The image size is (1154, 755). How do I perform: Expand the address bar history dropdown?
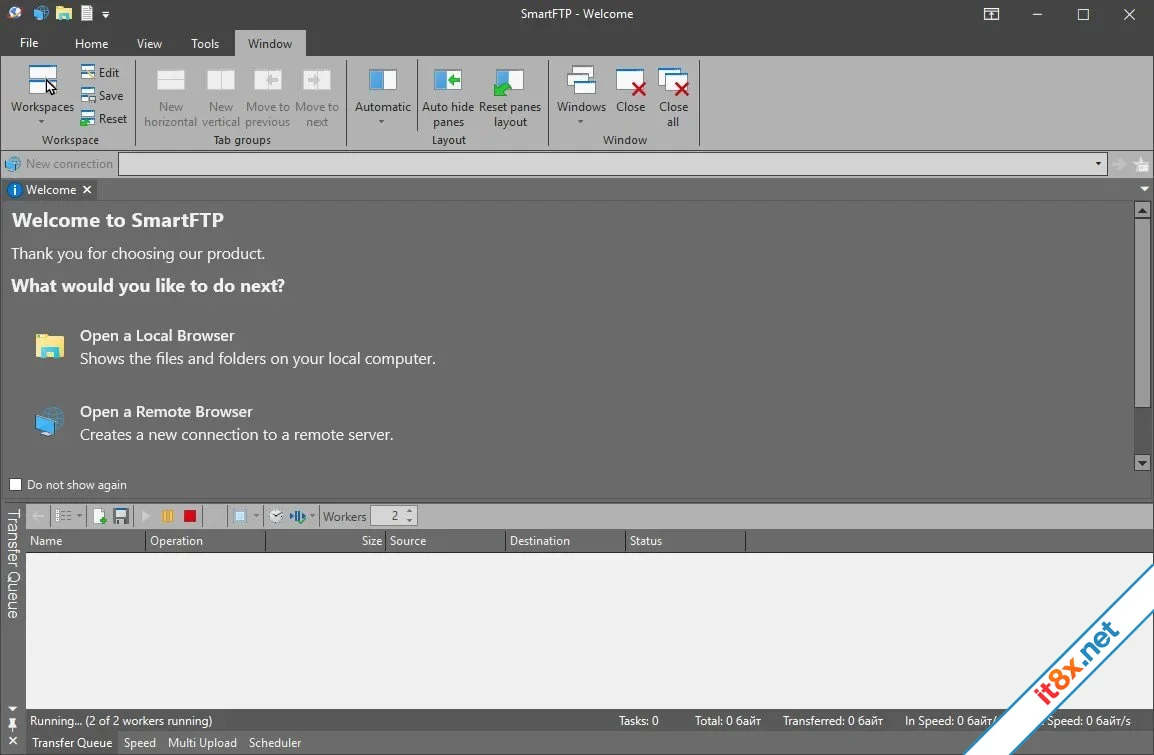pyautogui.click(x=1098, y=163)
